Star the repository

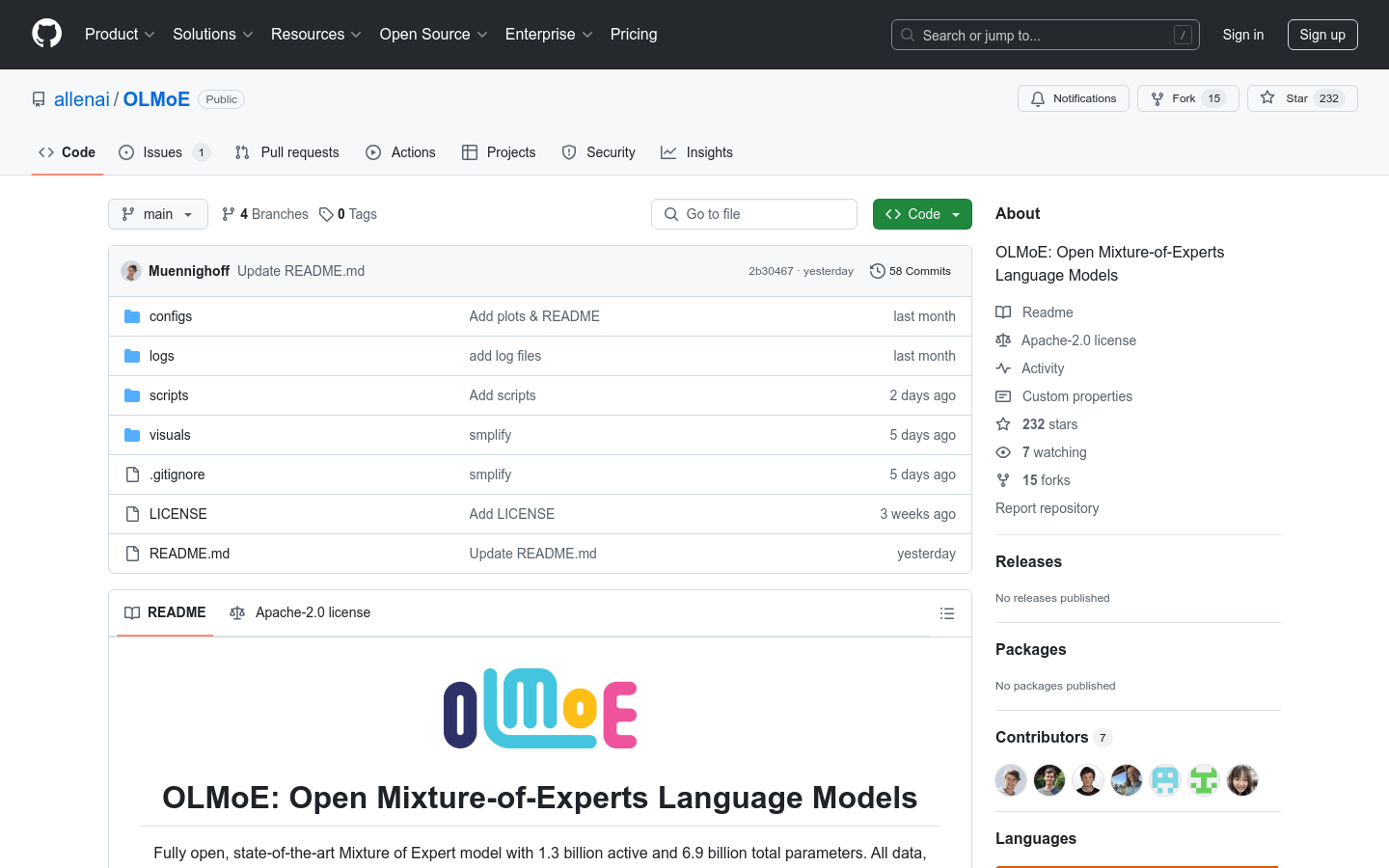coord(1302,98)
